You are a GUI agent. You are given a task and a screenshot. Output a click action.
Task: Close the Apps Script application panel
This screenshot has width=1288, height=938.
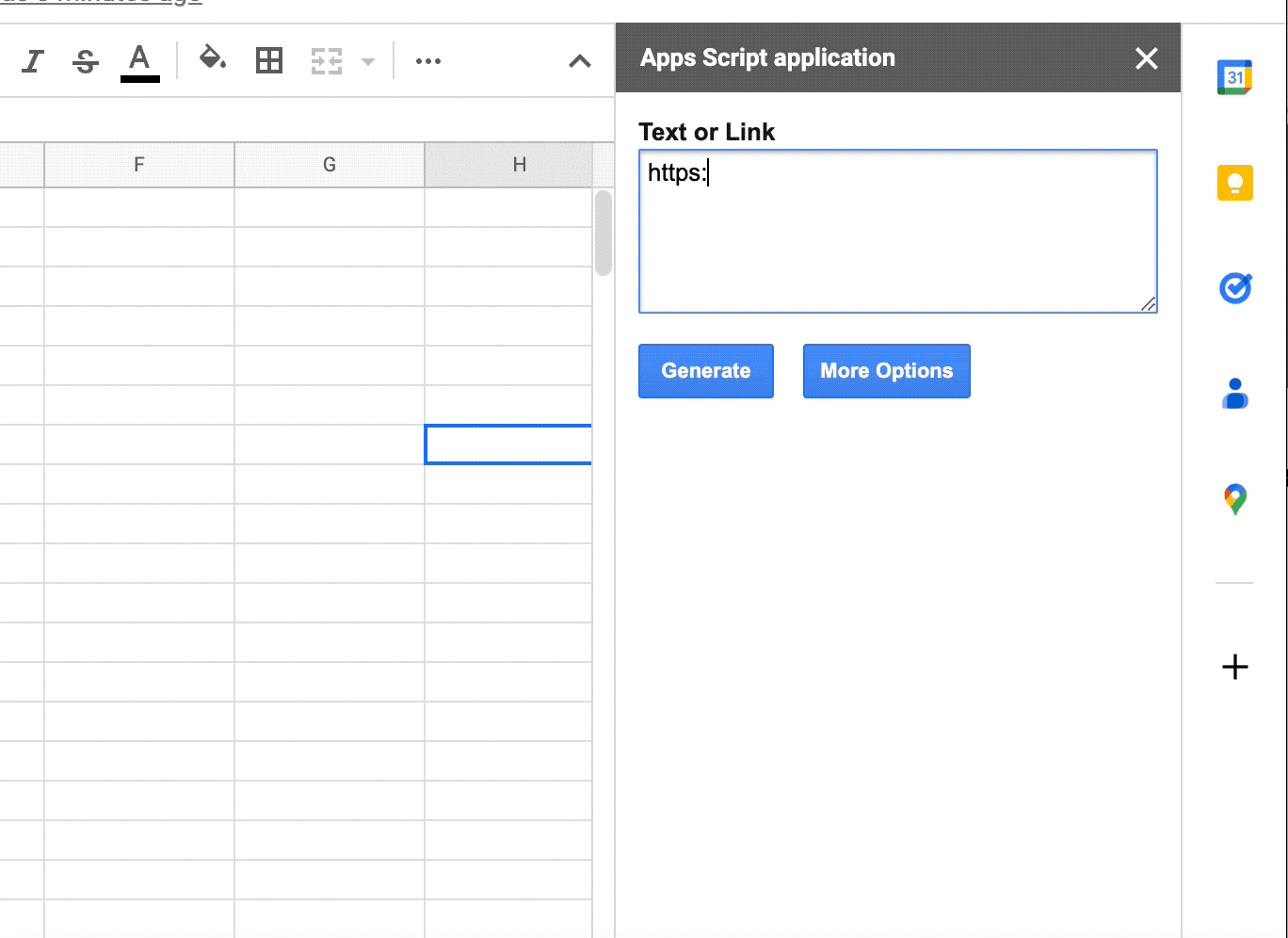coord(1146,58)
